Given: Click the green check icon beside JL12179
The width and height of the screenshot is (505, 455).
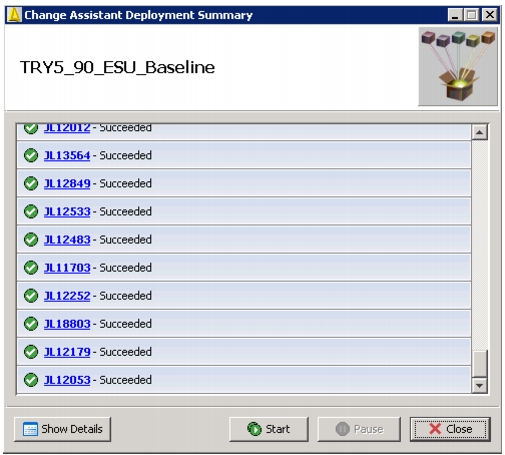Looking at the screenshot, I should click(x=31, y=352).
